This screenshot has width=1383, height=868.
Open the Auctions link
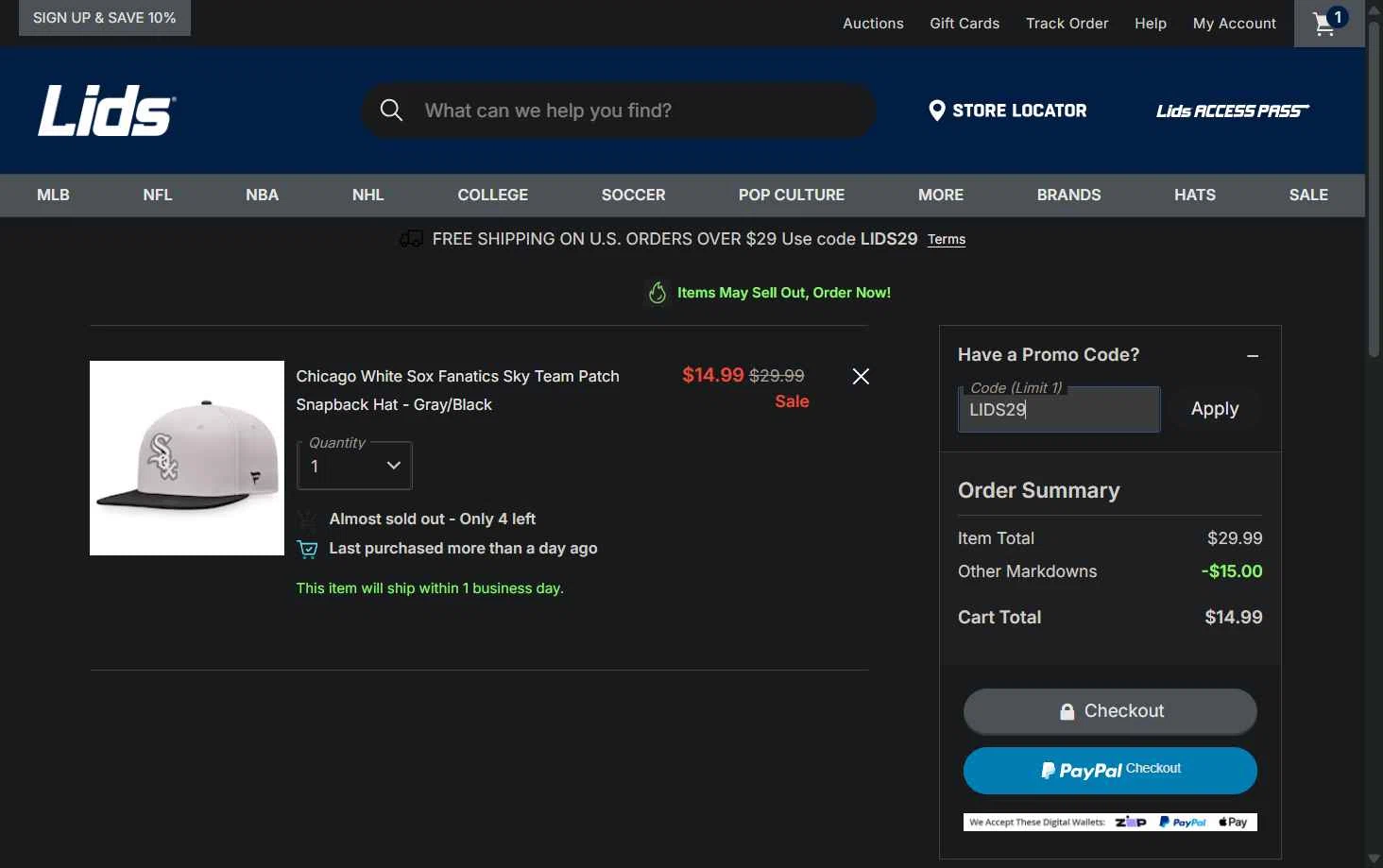click(x=873, y=24)
